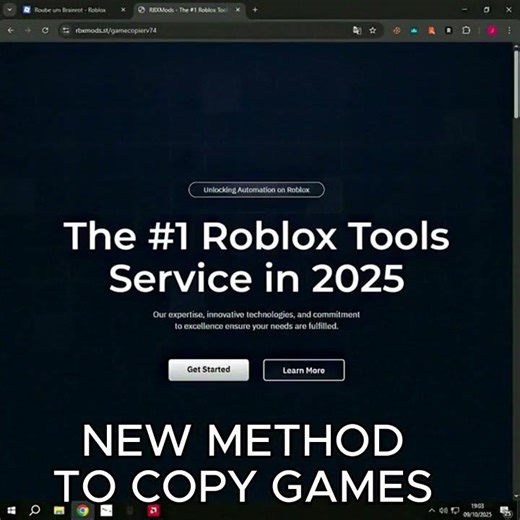
Task: Bookmark this page with the star
Action: [373, 30]
